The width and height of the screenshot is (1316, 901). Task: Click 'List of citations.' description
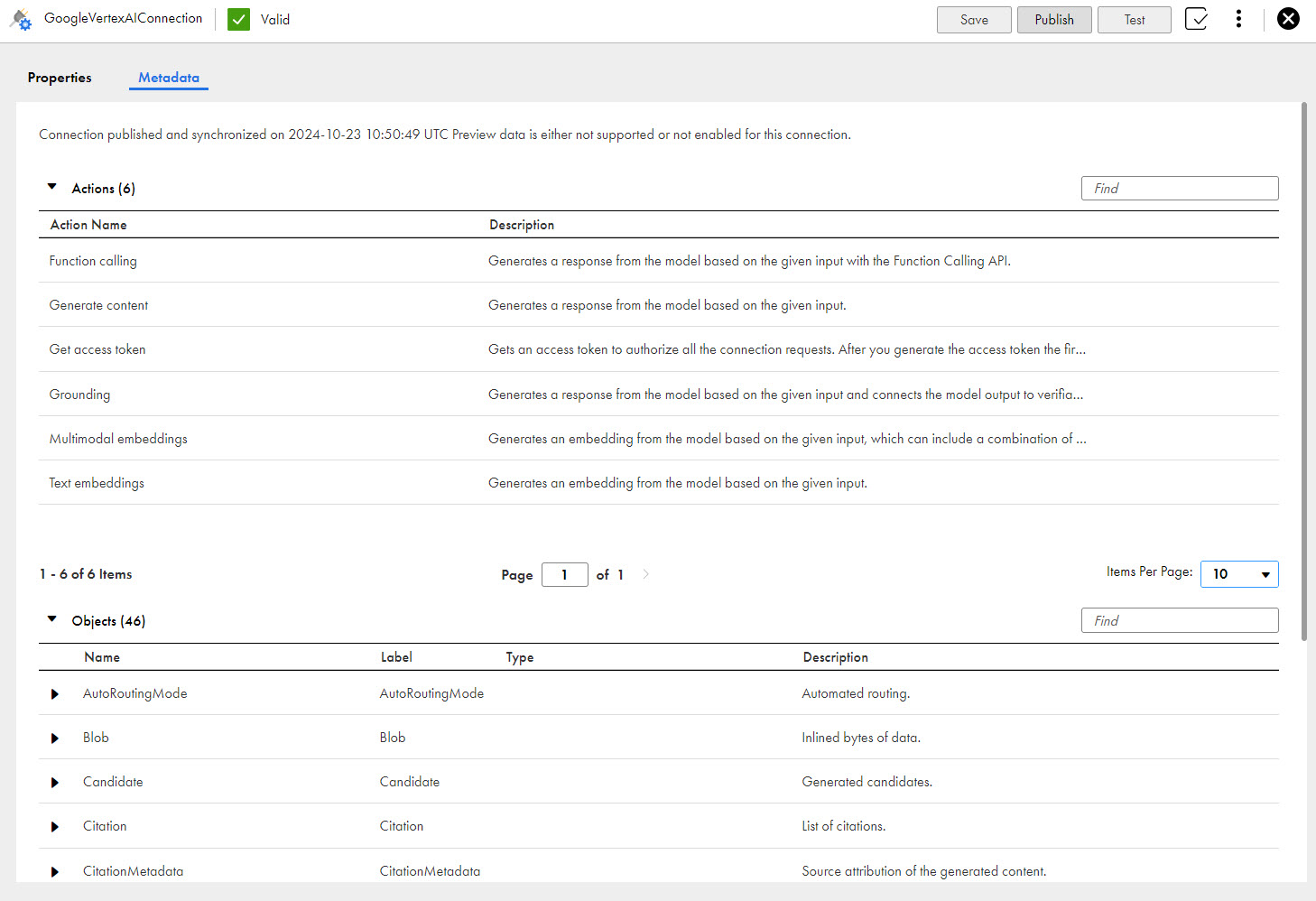coord(844,826)
